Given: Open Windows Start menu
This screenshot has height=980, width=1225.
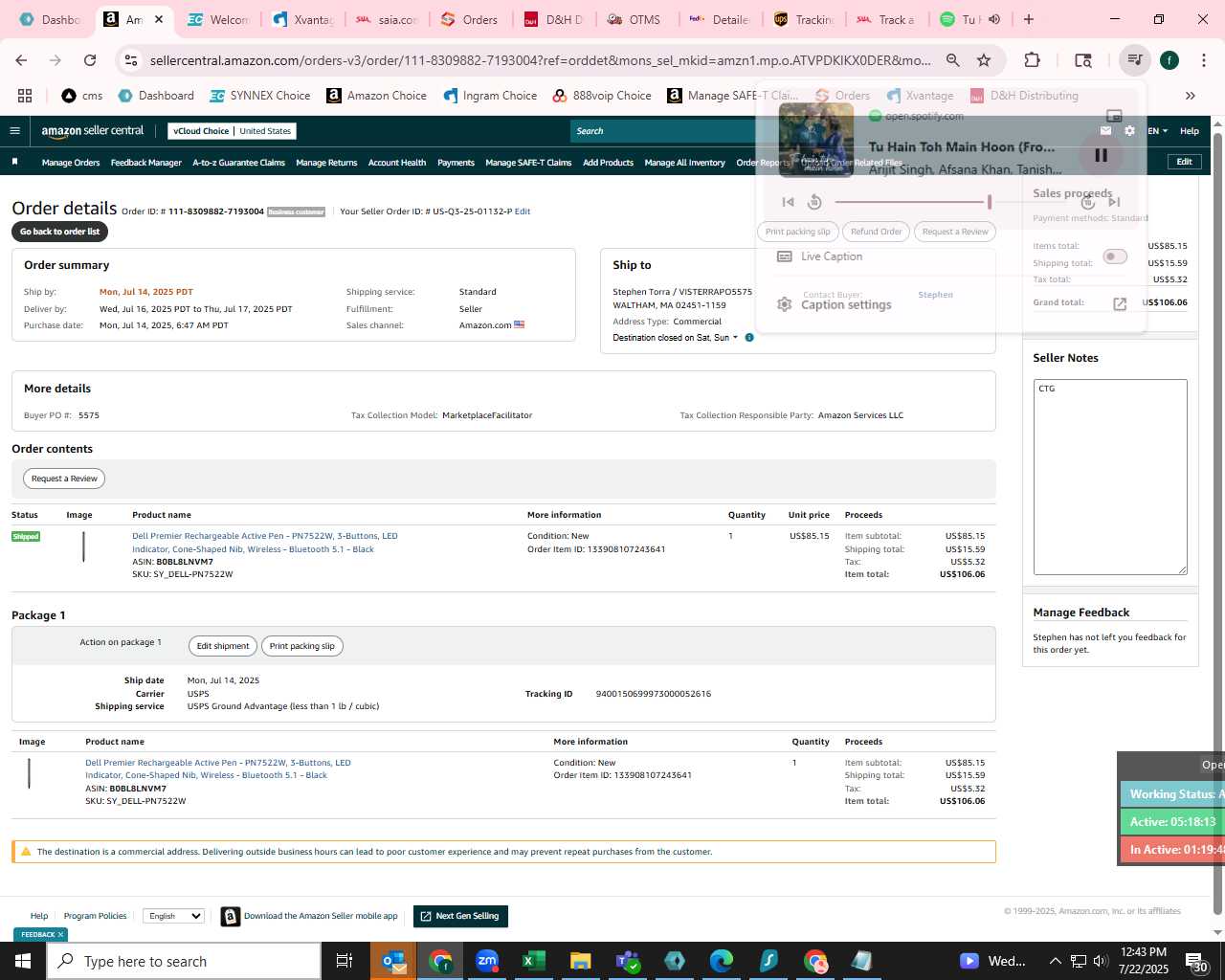Looking at the screenshot, I should (x=22, y=961).
